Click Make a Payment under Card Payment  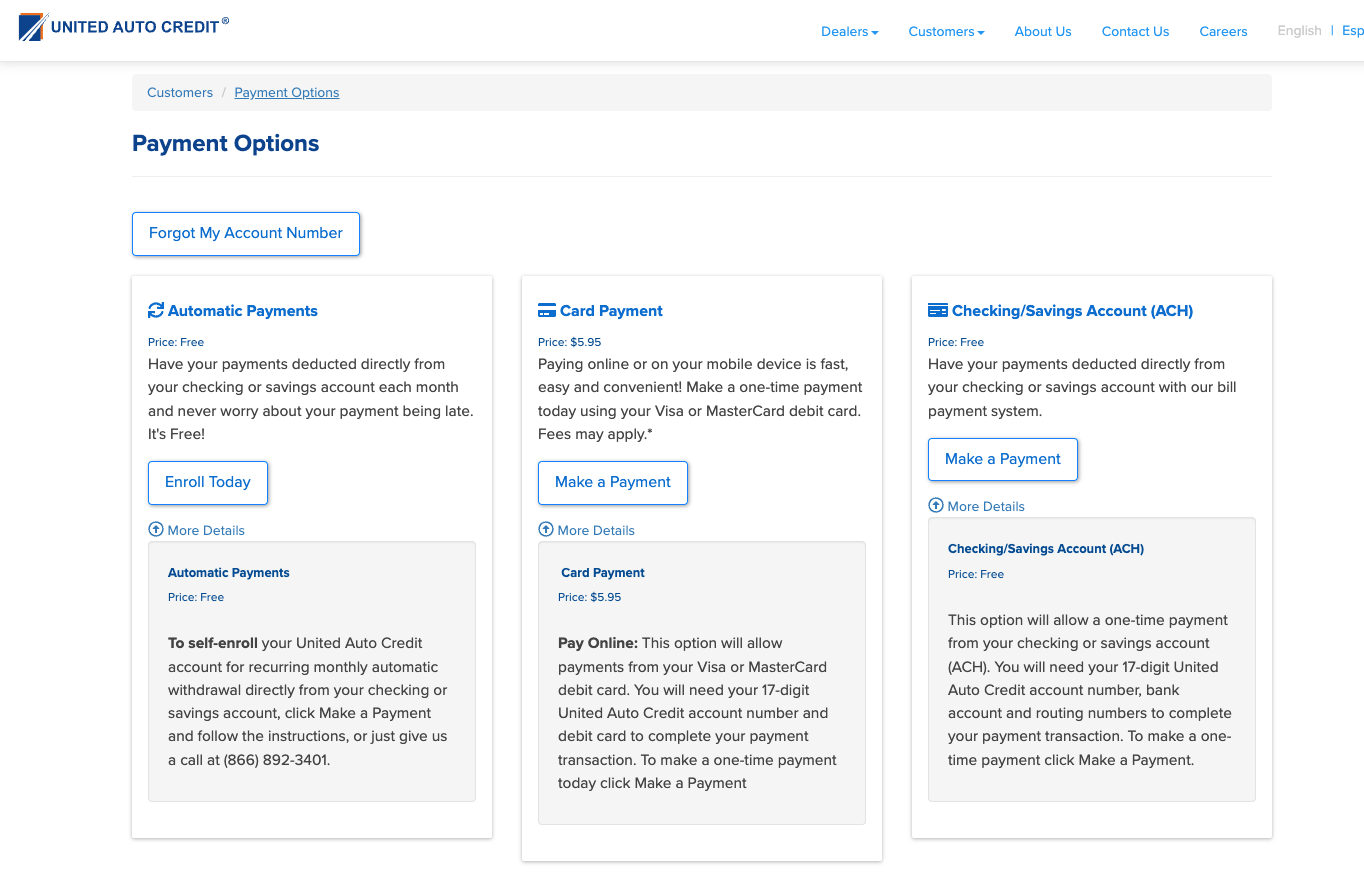(613, 483)
